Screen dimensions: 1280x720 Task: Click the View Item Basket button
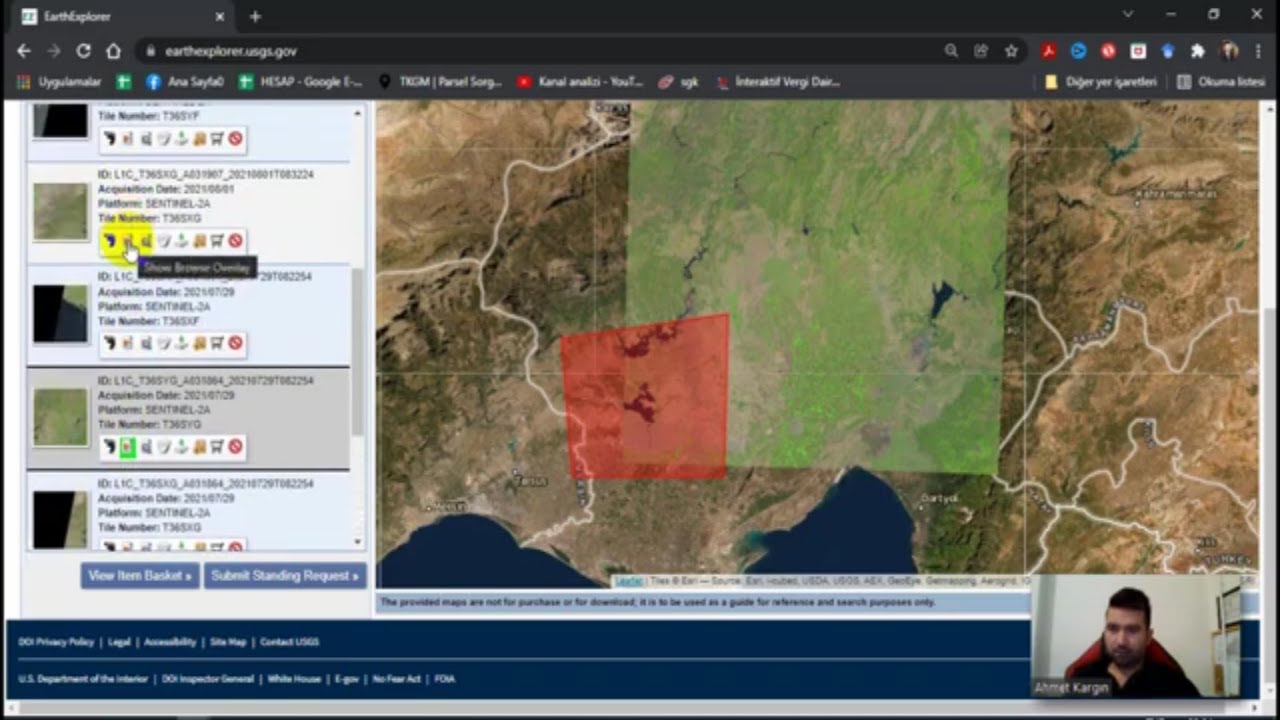point(140,575)
